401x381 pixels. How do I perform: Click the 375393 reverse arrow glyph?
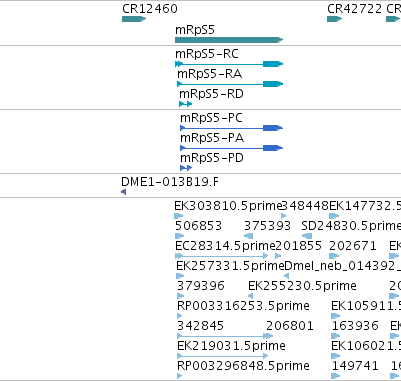pyautogui.click(x=248, y=236)
